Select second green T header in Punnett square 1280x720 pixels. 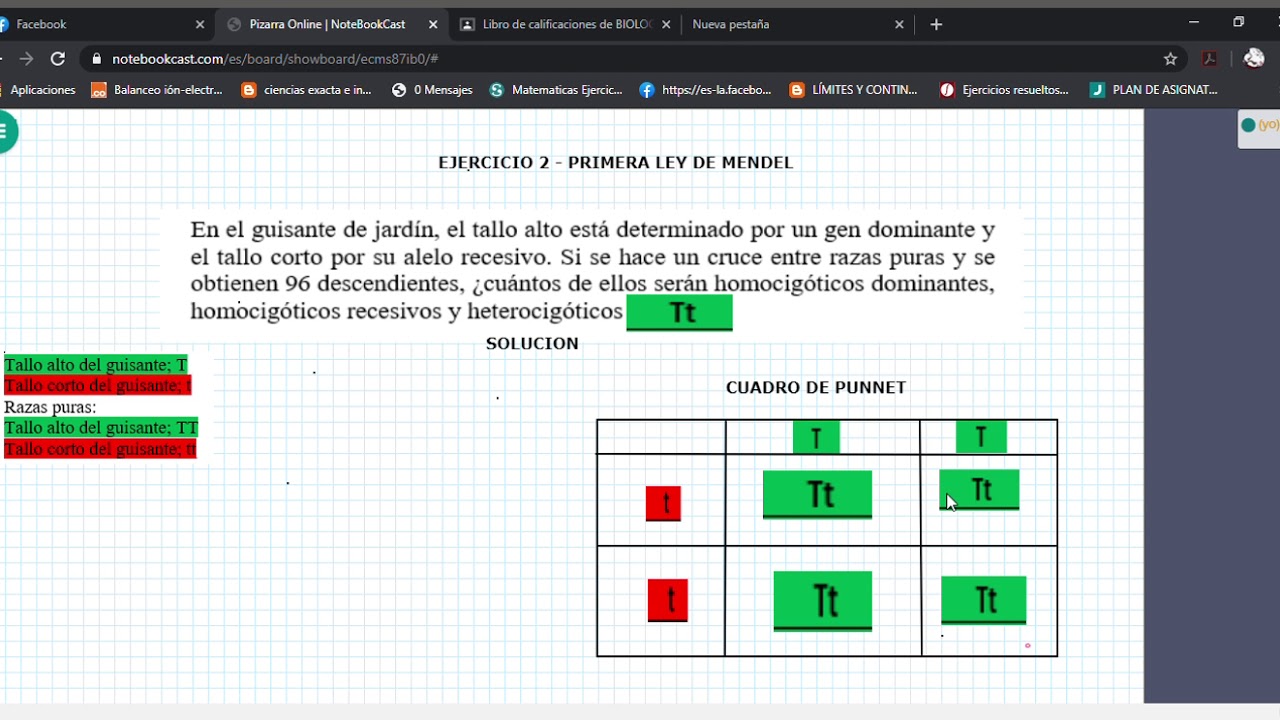[981, 437]
